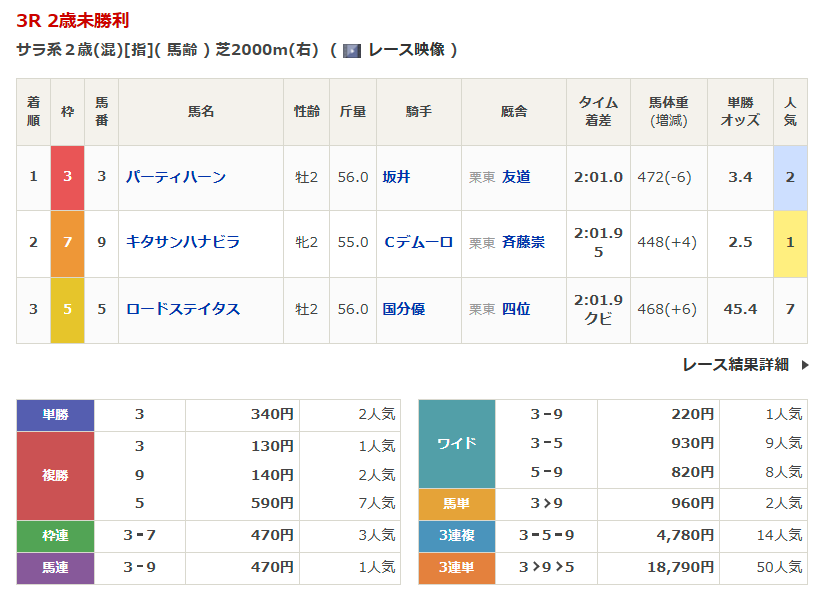
Task: Expand レース結果詳細 arrow
Action: click(x=805, y=365)
